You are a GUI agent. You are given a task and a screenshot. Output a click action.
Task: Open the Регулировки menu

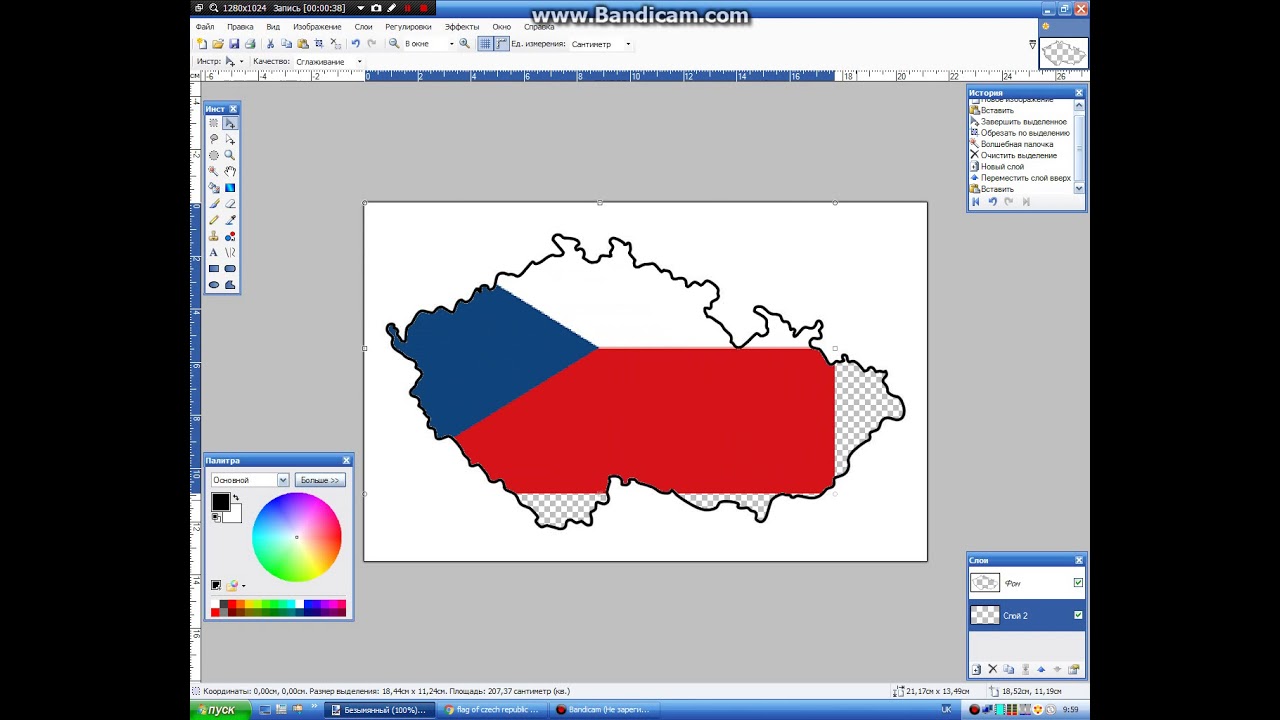[x=408, y=27]
